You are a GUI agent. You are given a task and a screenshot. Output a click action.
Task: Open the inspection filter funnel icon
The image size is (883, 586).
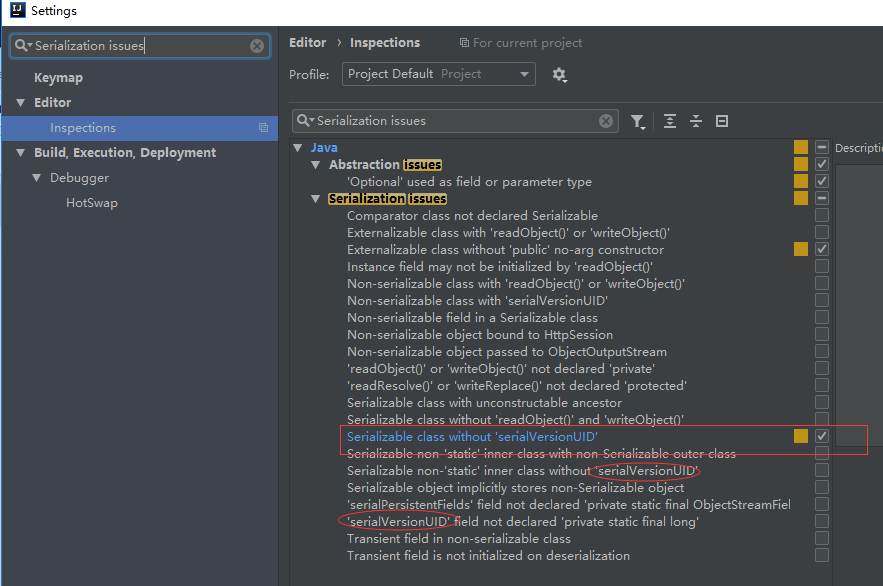(x=638, y=121)
